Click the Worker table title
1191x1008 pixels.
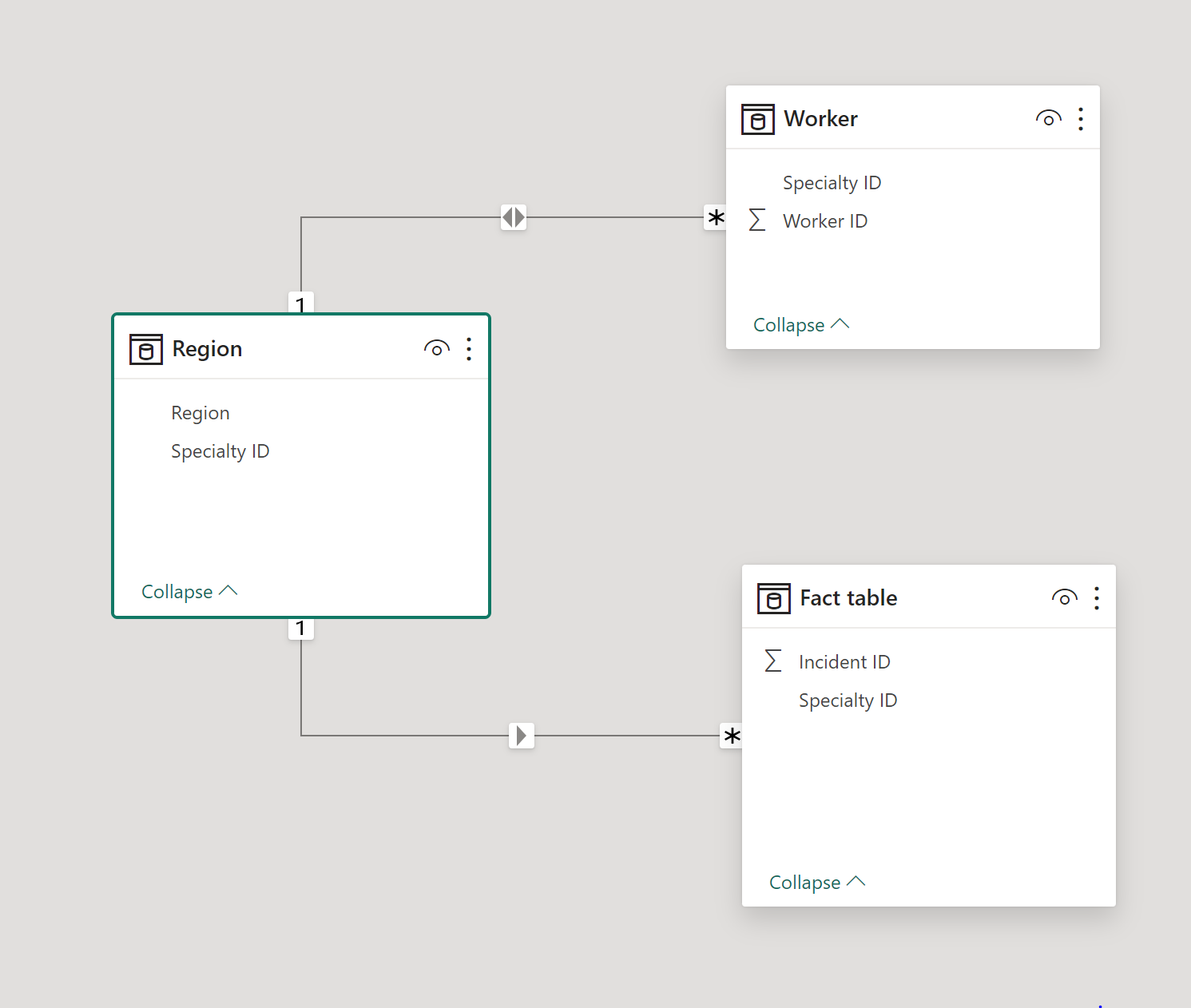[x=821, y=119]
